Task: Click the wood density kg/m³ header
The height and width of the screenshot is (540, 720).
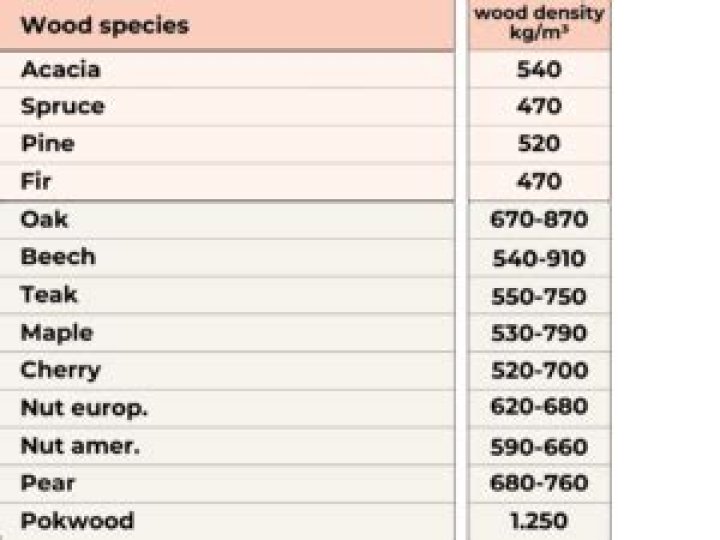Action: (539, 23)
